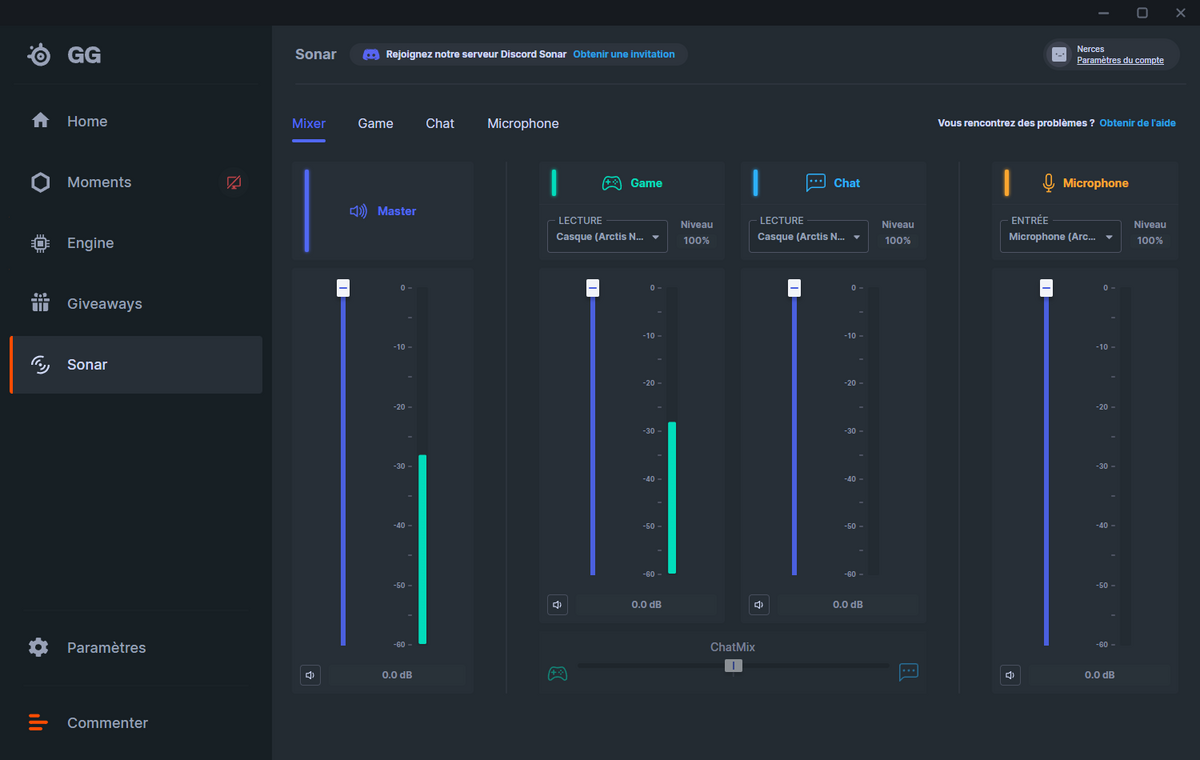The image size is (1200, 760).
Task: Click the Game 'Niveau 100%' text
Action: tap(697, 233)
